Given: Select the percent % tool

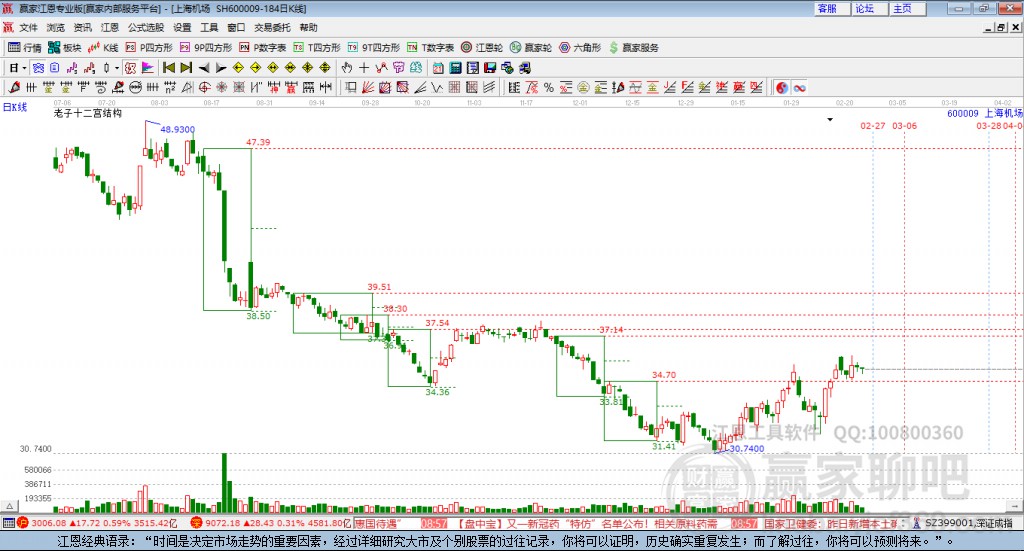Looking at the screenshot, I should [x=549, y=87].
